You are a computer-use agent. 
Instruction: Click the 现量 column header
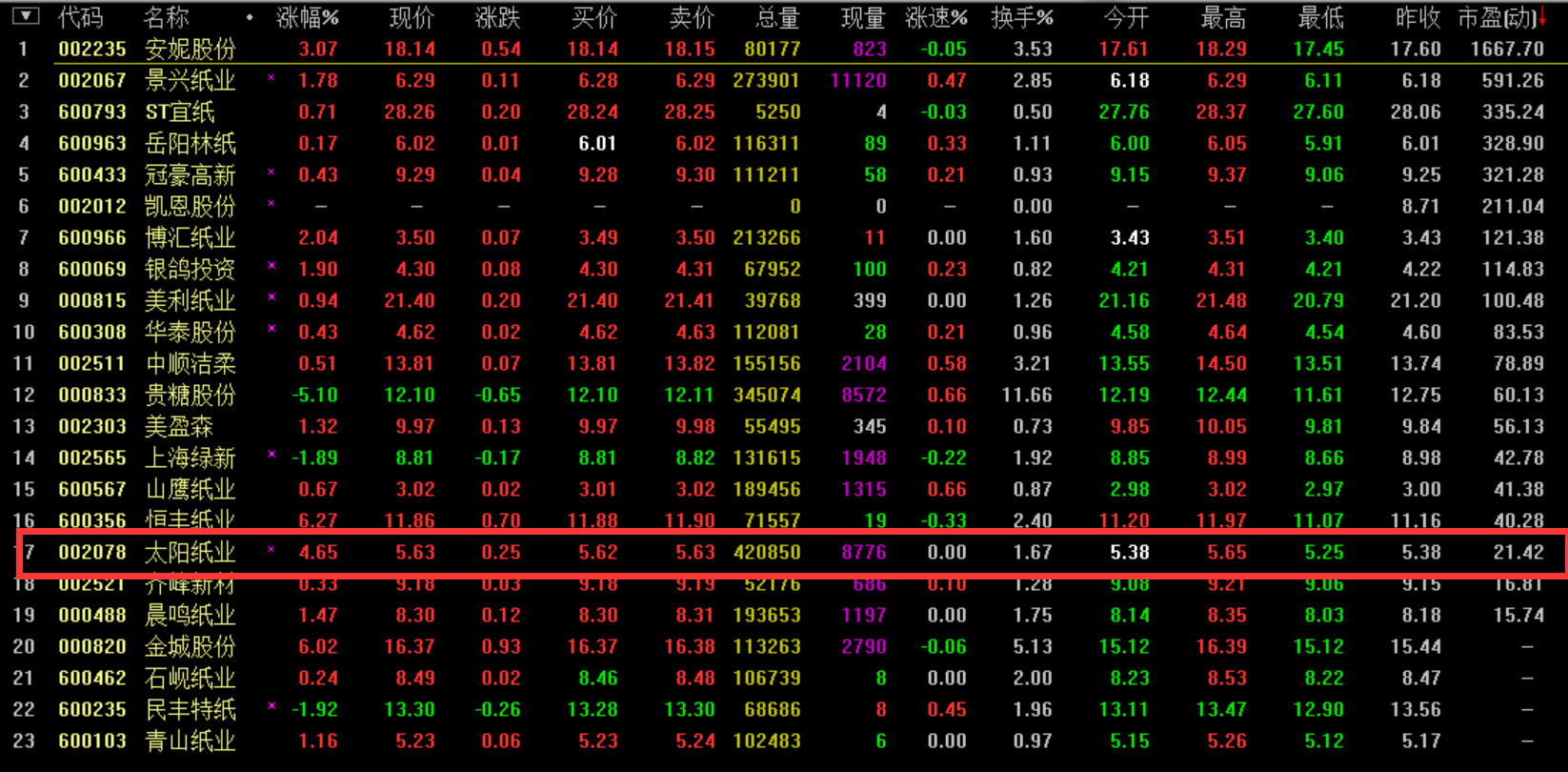[x=864, y=17]
